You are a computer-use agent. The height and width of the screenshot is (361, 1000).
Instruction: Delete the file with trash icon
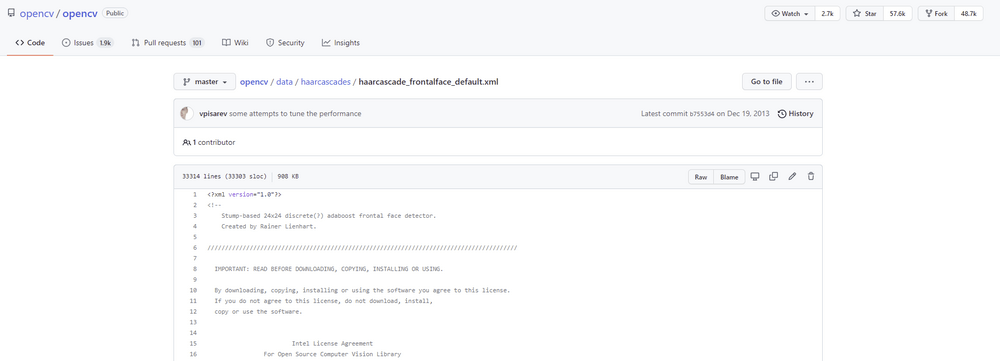point(811,177)
